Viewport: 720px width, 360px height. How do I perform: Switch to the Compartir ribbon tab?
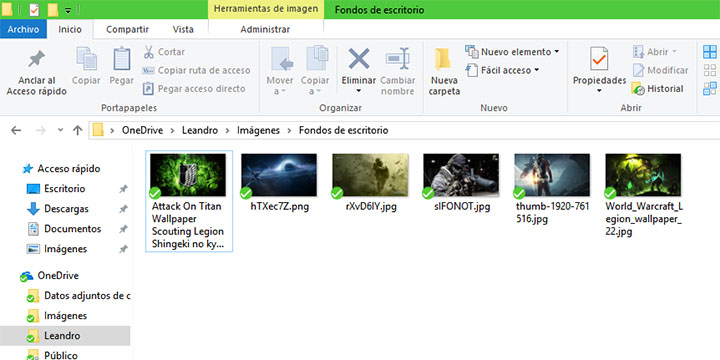[128, 29]
